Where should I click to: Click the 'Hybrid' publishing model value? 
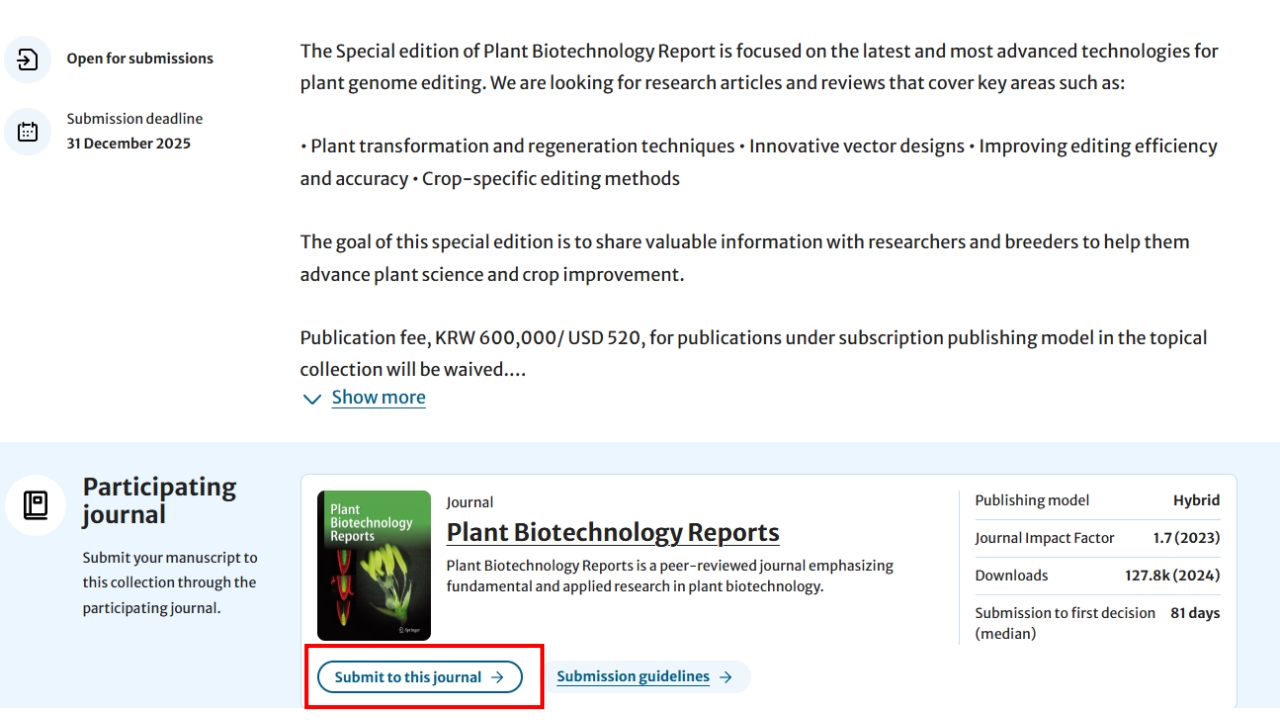(x=1196, y=500)
